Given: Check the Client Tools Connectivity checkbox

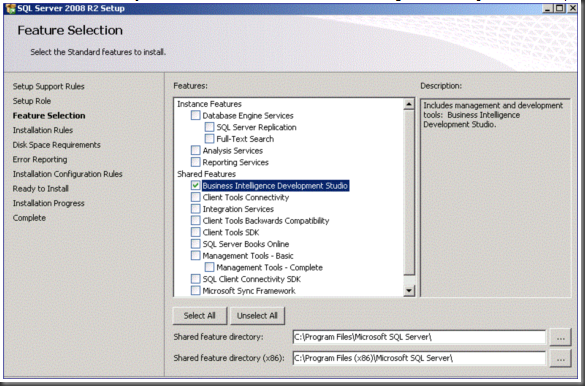Looking at the screenshot, I should 195,197.
